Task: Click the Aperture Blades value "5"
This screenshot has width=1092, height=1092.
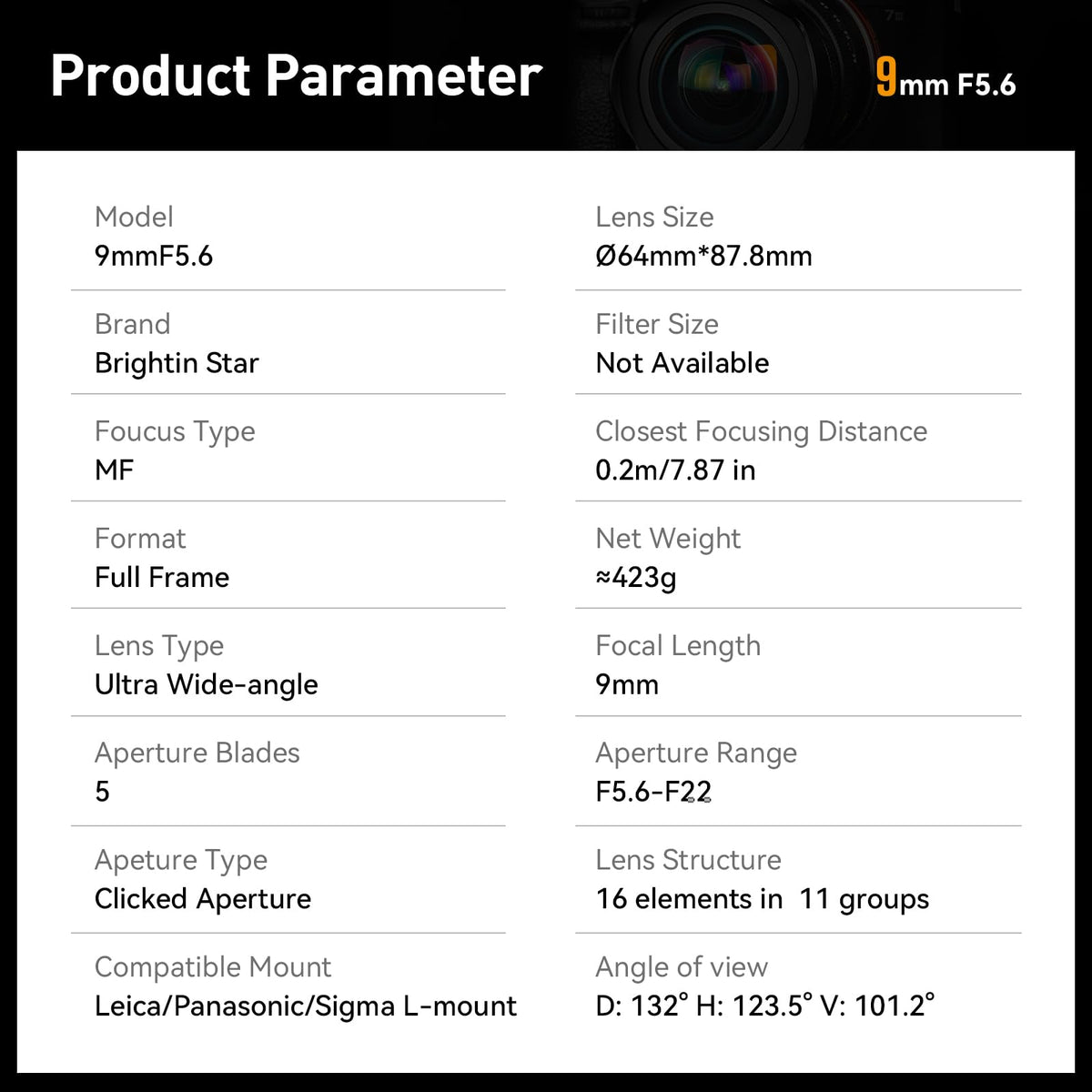Action: 102,792
